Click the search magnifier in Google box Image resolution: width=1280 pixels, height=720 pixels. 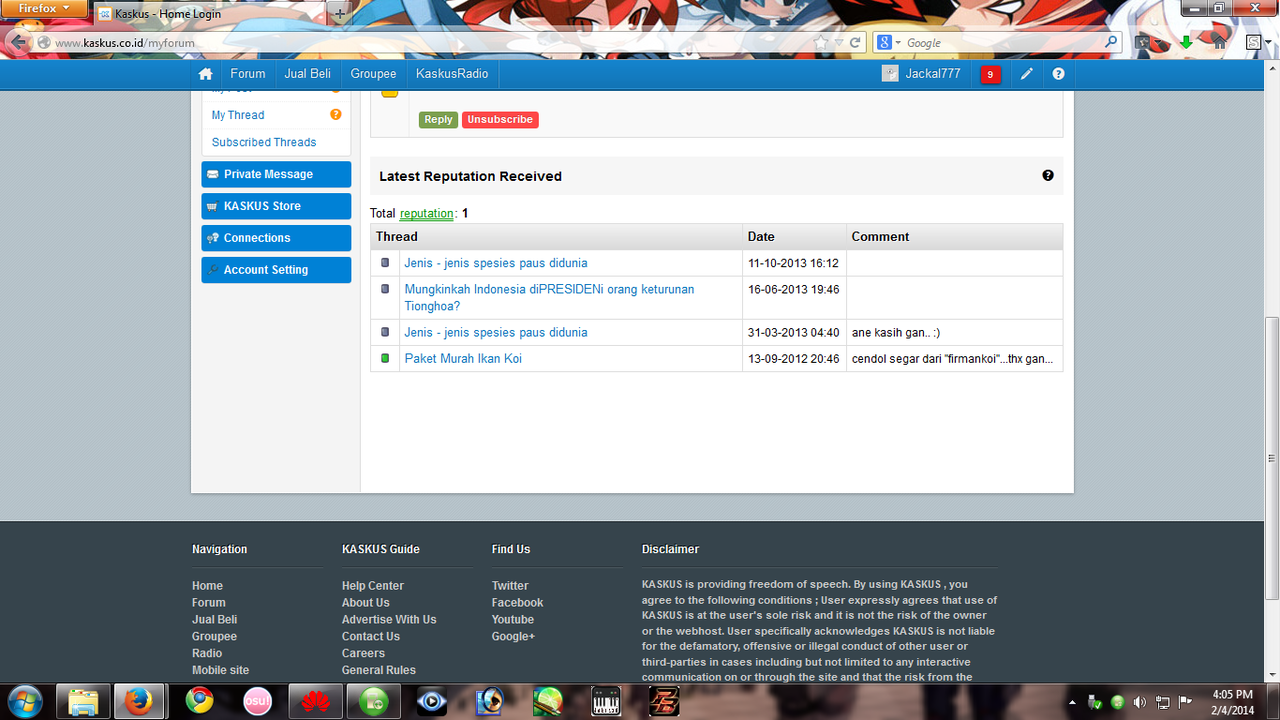[1111, 42]
